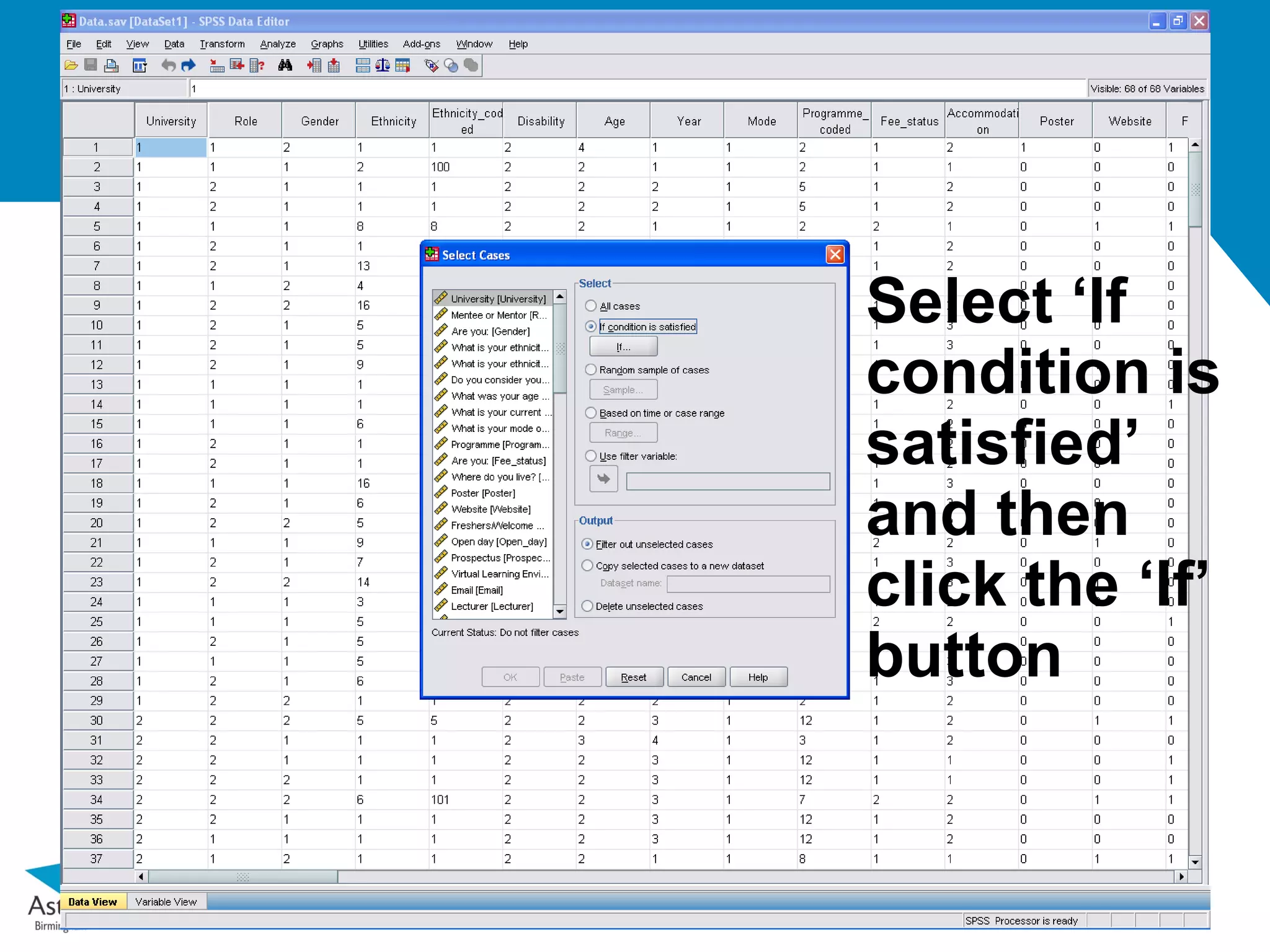
Task: Click the Utilities menu
Action: [373, 44]
